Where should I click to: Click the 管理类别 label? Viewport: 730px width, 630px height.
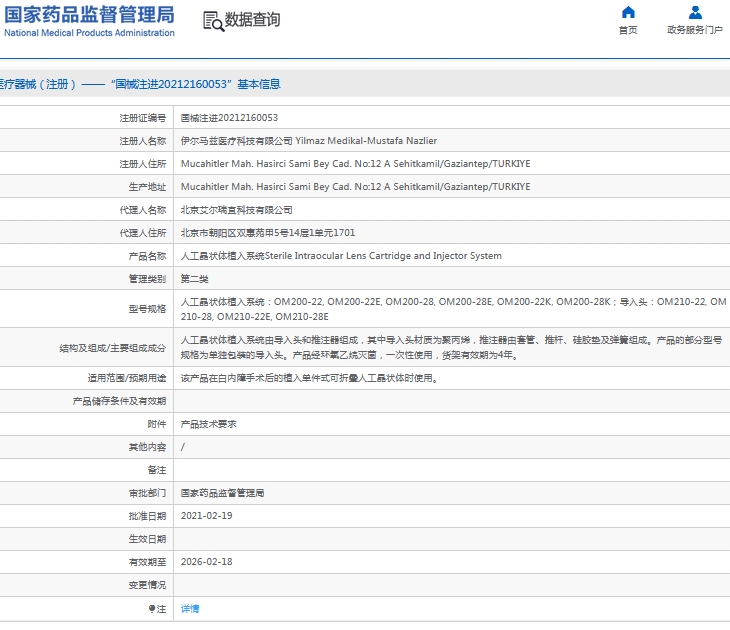(147, 279)
